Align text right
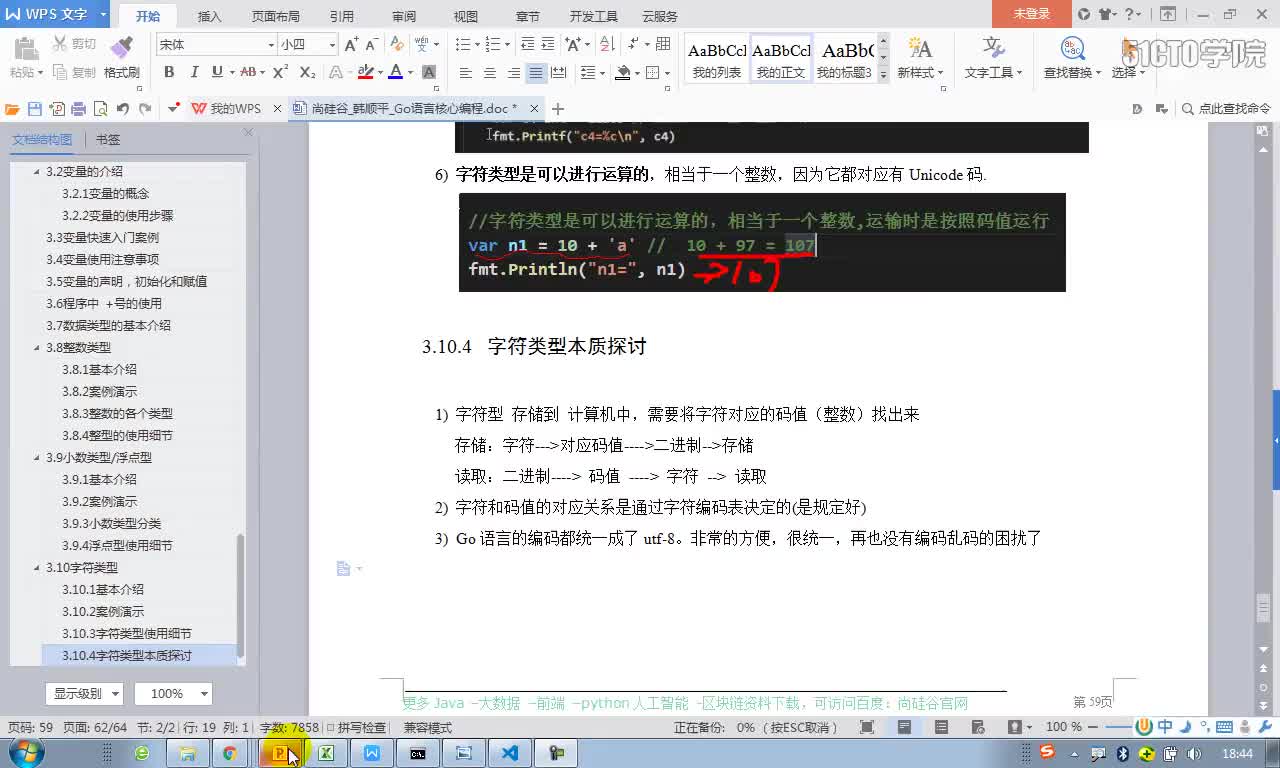Image resolution: width=1280 pixels, height=768 pixels. pos(513,73)
